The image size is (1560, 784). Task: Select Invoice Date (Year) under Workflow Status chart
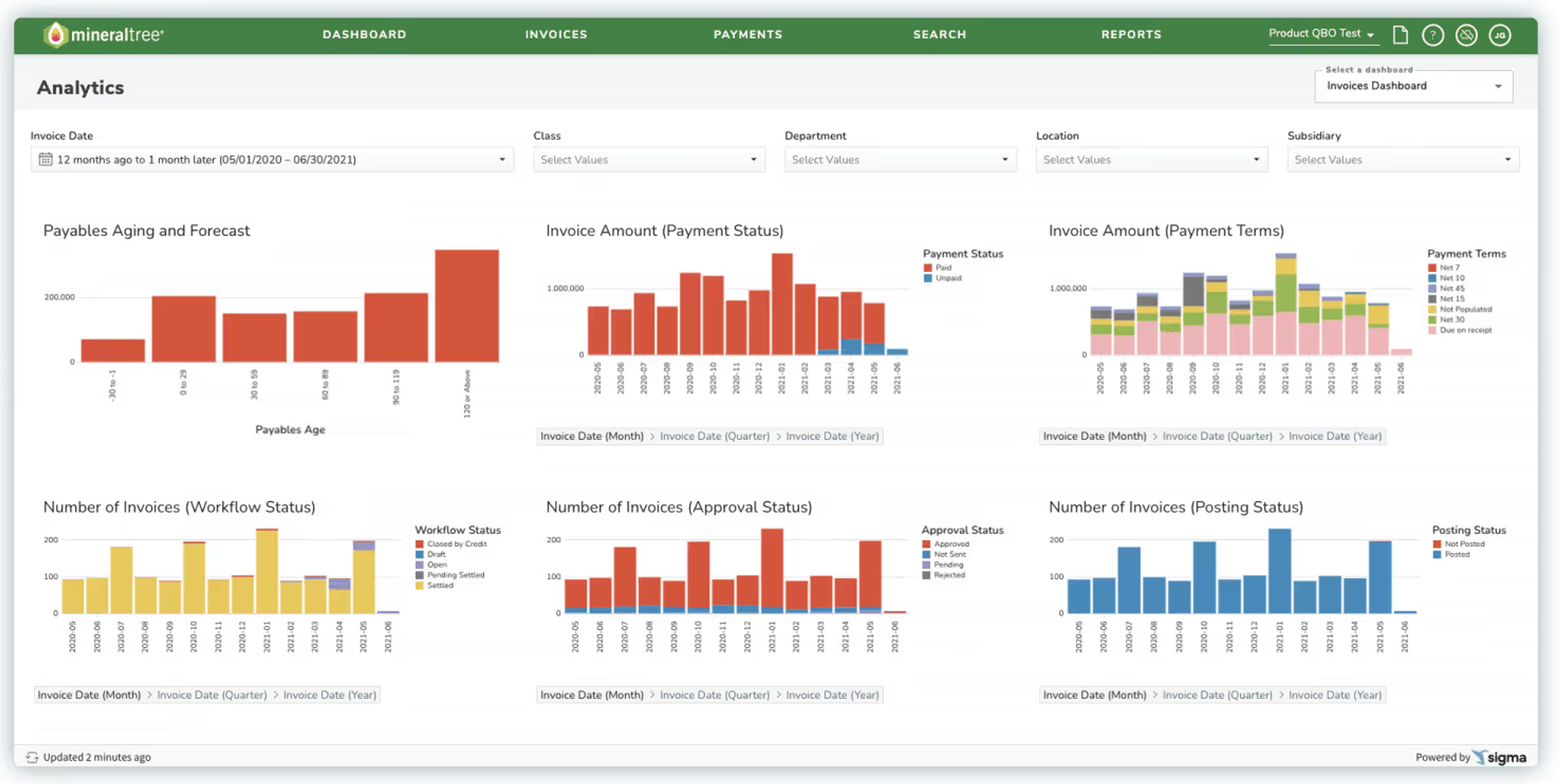coord(329,695)
